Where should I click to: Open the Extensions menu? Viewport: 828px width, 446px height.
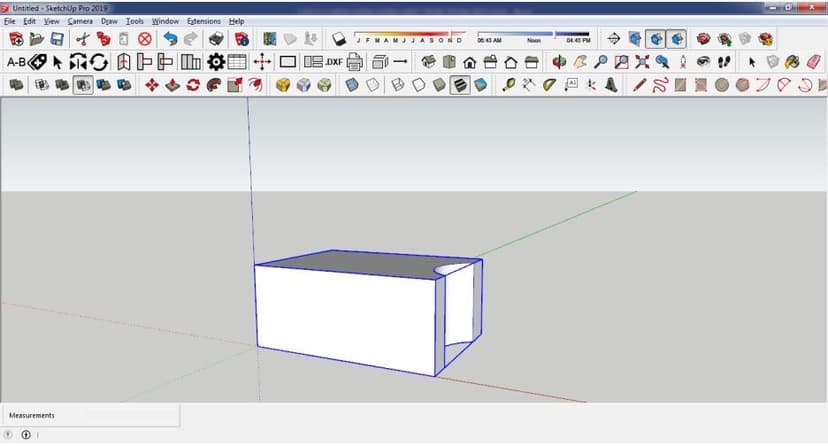click(x=203, y=21)
